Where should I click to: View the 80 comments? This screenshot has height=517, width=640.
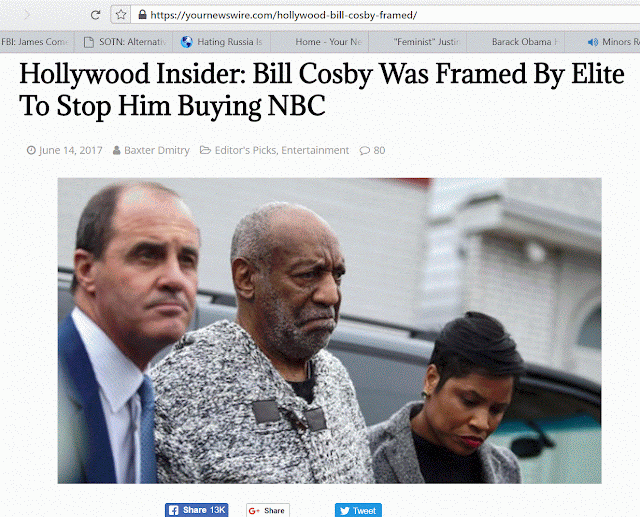coord(373,151)
